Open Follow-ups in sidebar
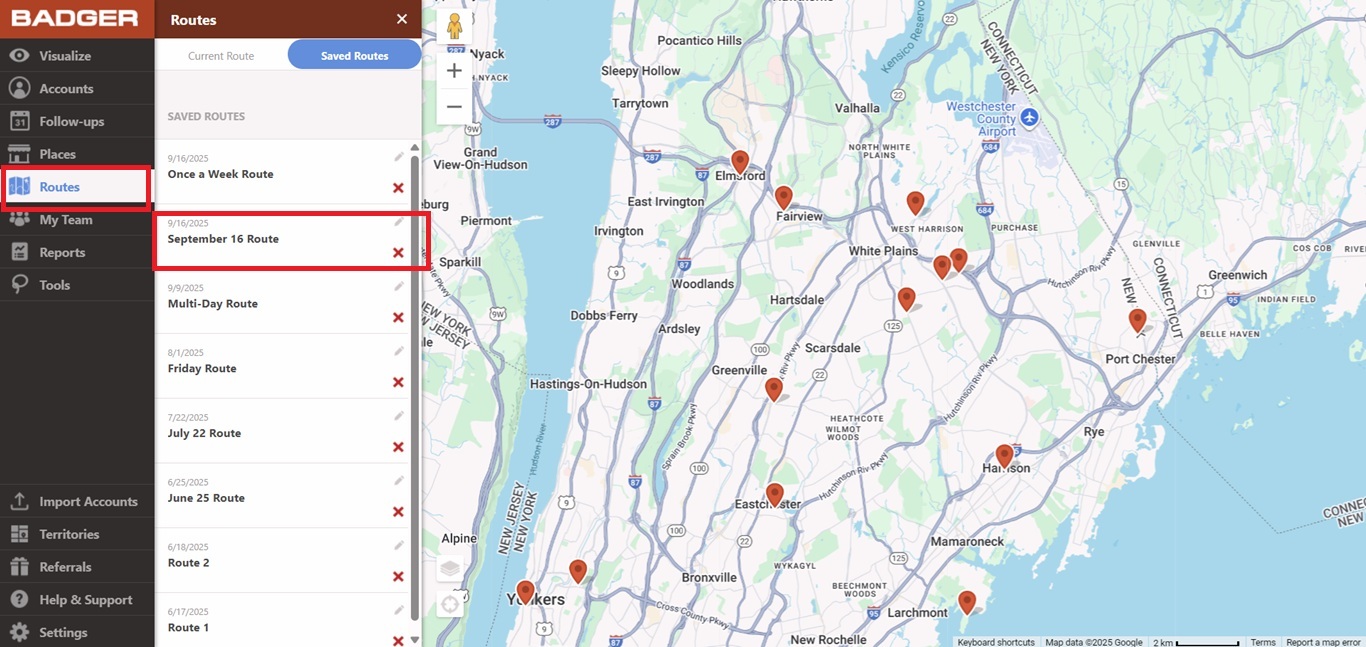This screenshot has width=1366, height=647. click(77, 121)
